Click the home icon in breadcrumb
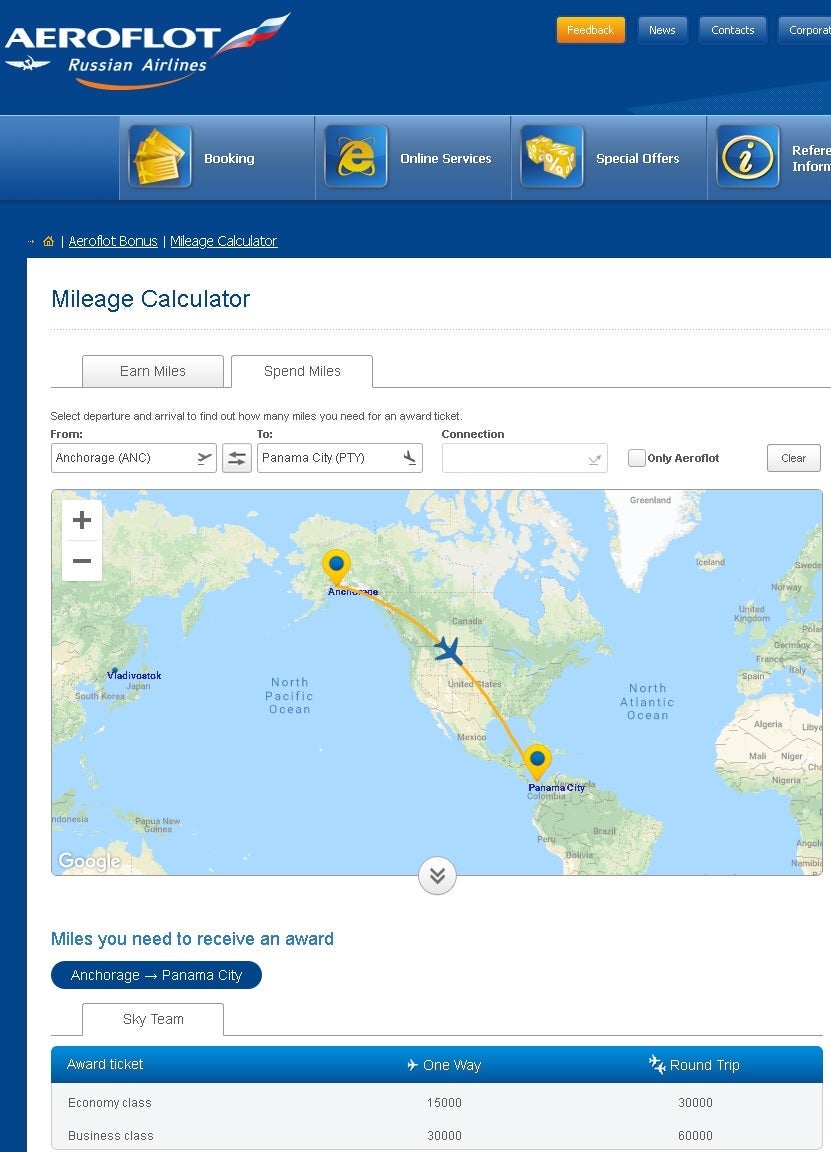This screenshot has width=831, height=1152. 48,241
